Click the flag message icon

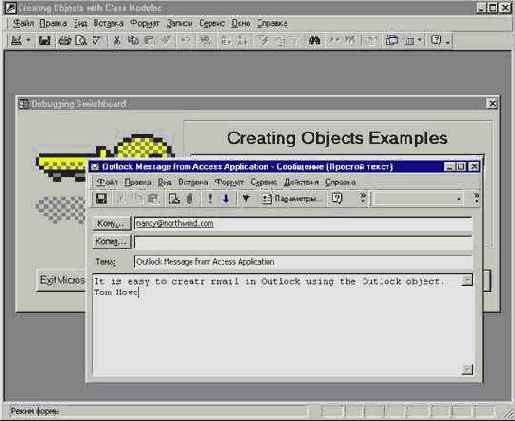(x=246, y=199)
